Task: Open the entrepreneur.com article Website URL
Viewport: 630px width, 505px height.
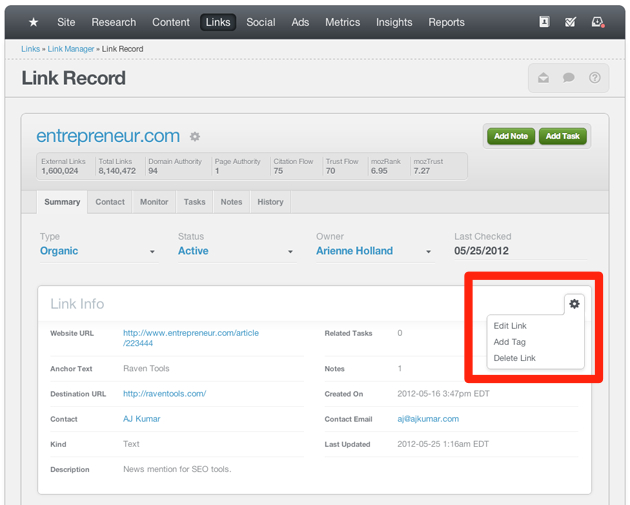Action: pos(191,338)
